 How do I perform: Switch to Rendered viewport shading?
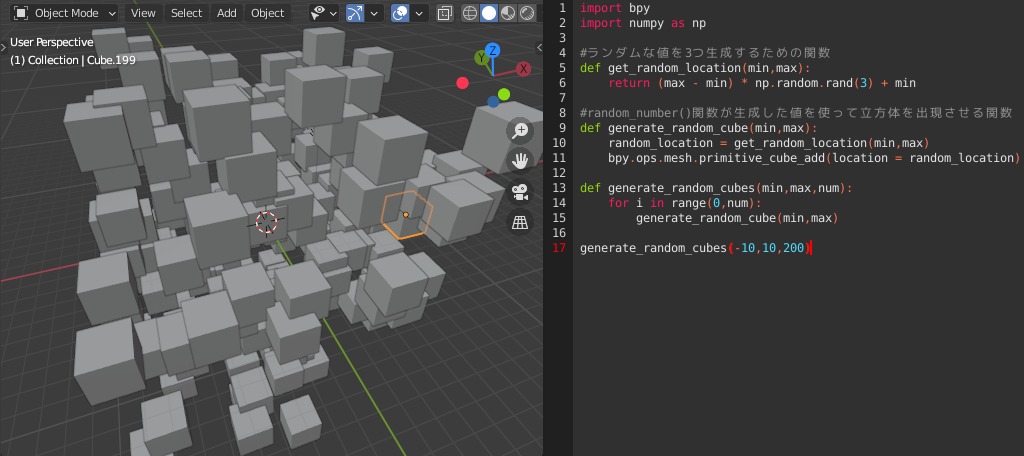point(526,12)
